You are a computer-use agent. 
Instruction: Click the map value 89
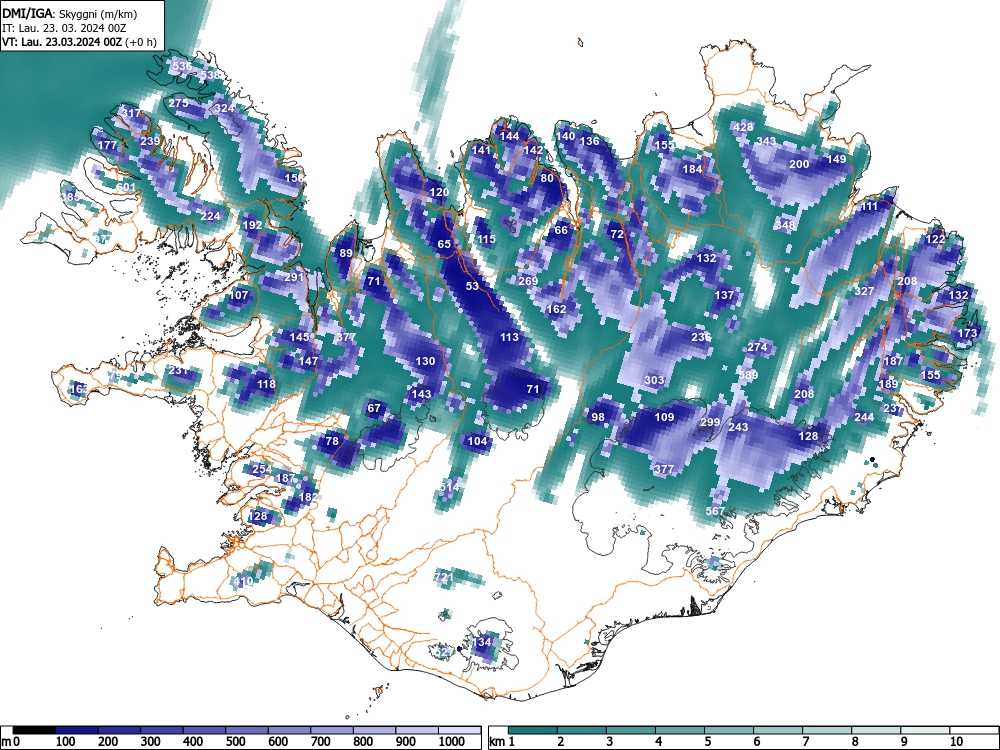coord(346,253)
